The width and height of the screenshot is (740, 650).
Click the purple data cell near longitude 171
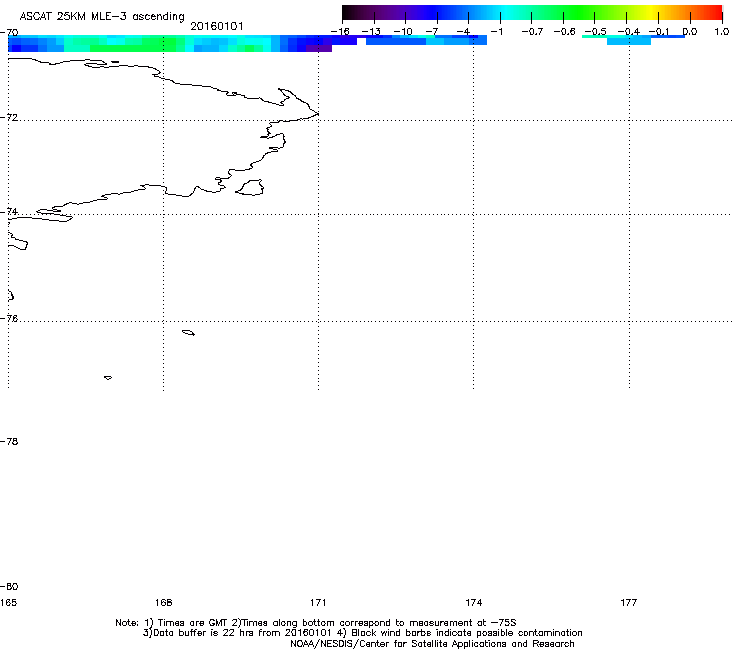click(x=319, y=48)
